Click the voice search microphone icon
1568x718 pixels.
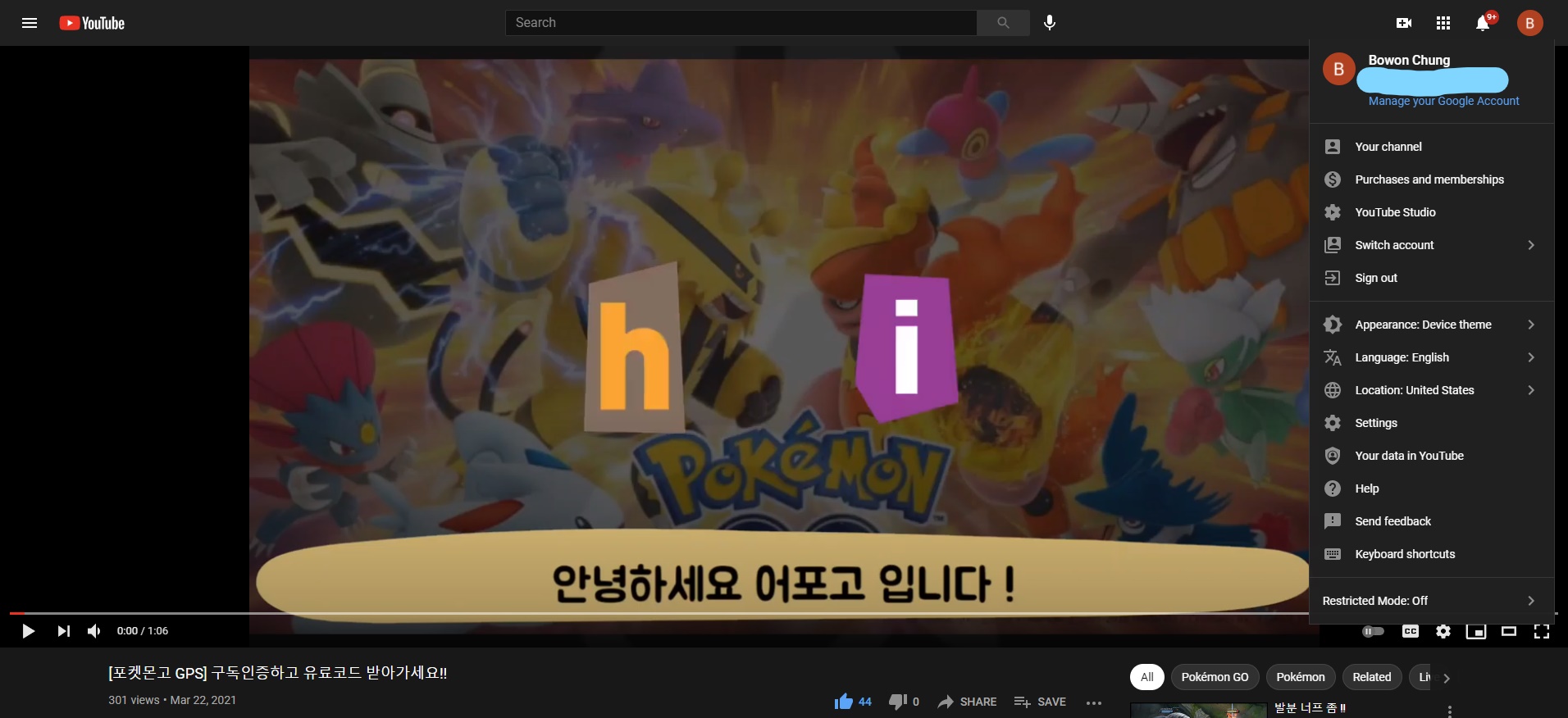pos(1049,23)
